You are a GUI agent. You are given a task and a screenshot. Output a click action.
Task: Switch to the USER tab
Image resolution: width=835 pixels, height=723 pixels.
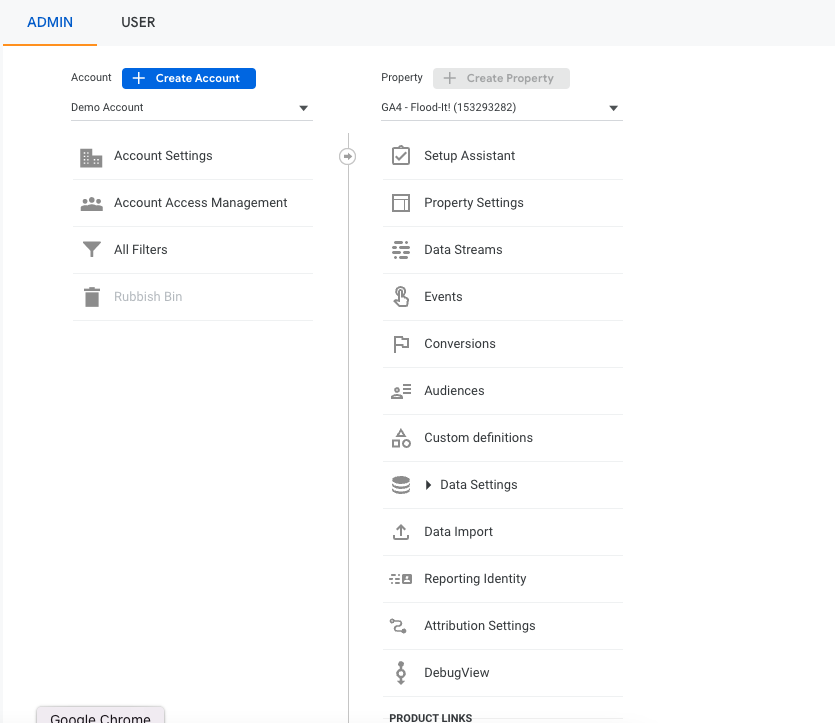pos(138,22)
